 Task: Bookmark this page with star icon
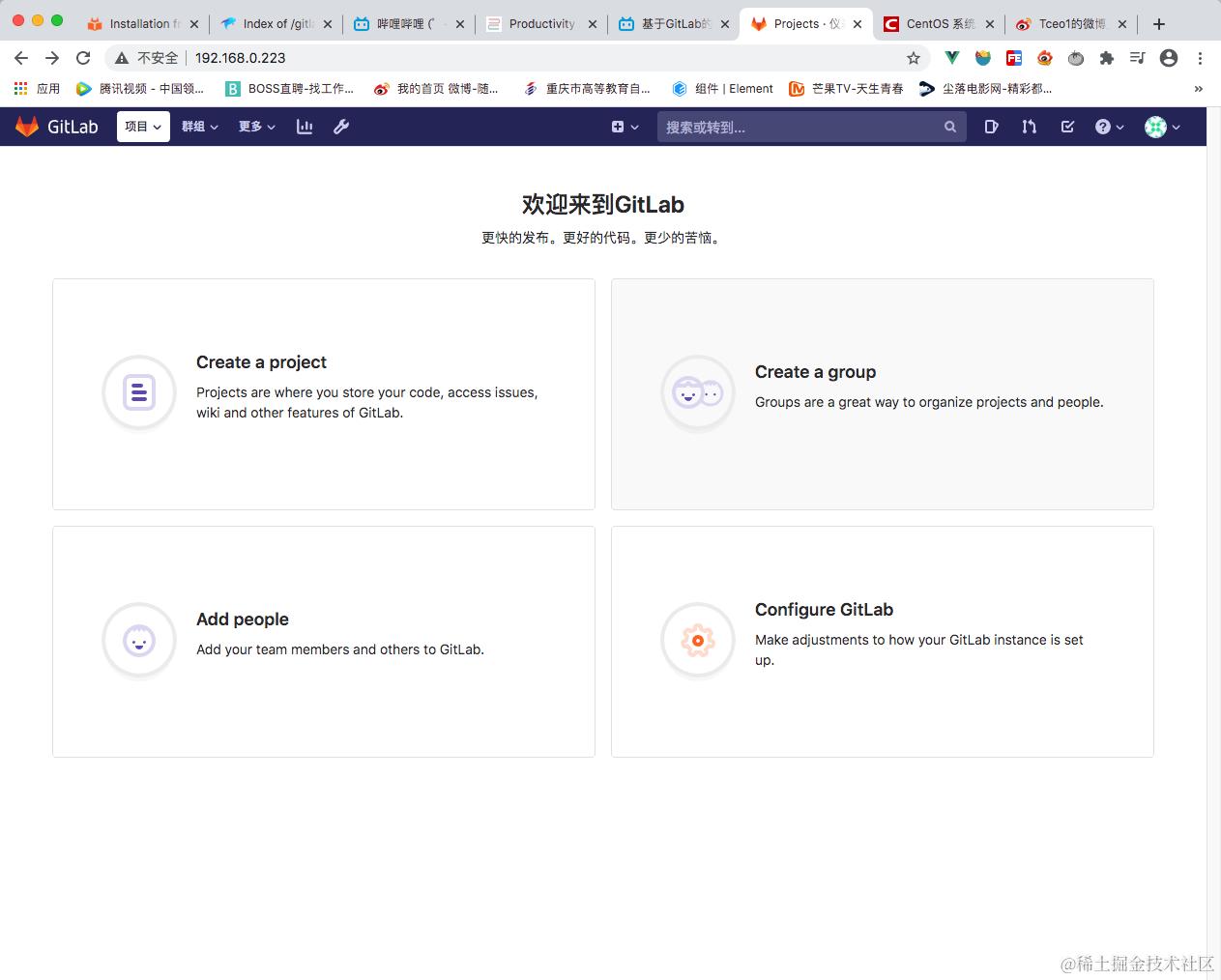point(914,58)
